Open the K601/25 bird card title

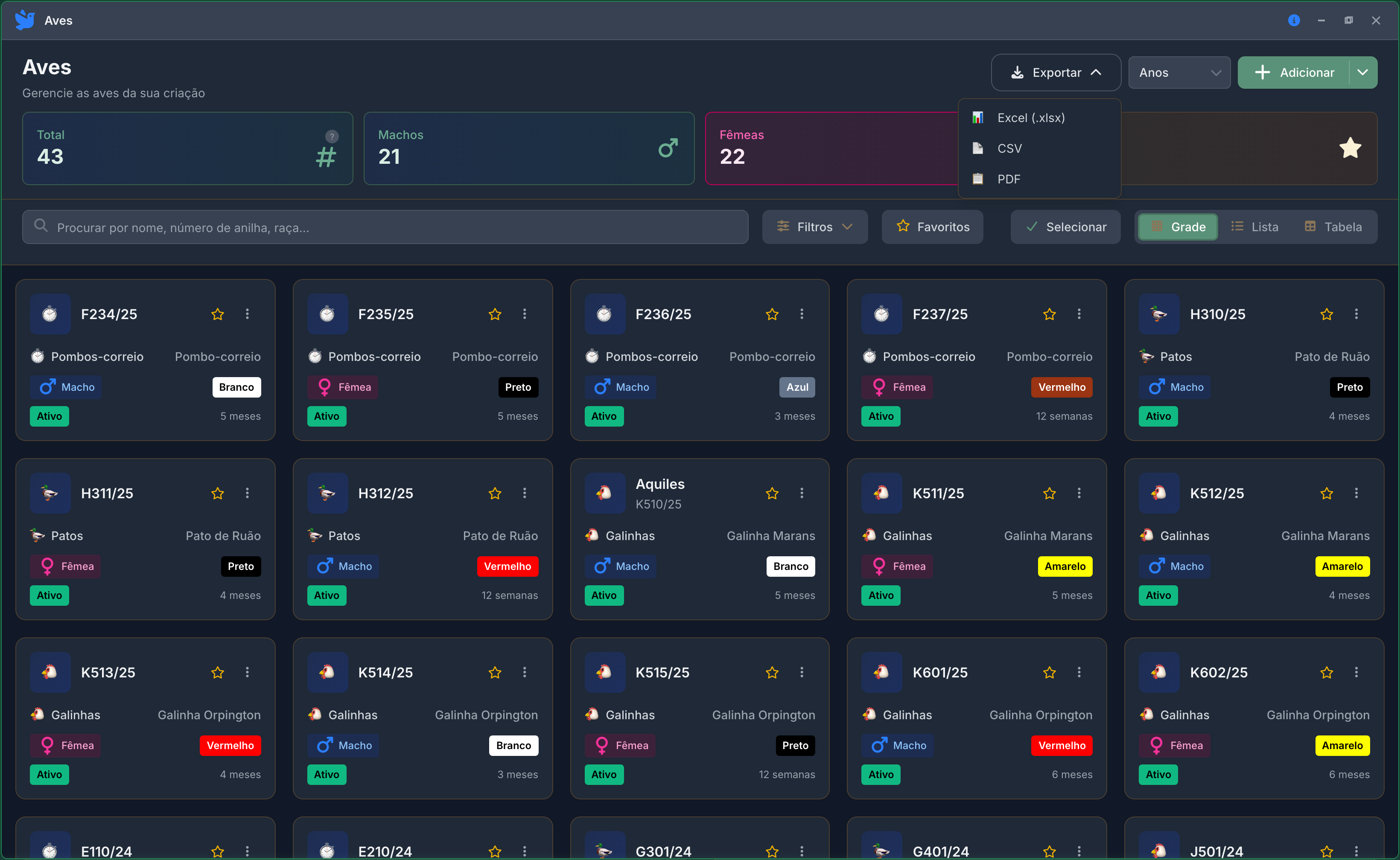click(939, 672)
